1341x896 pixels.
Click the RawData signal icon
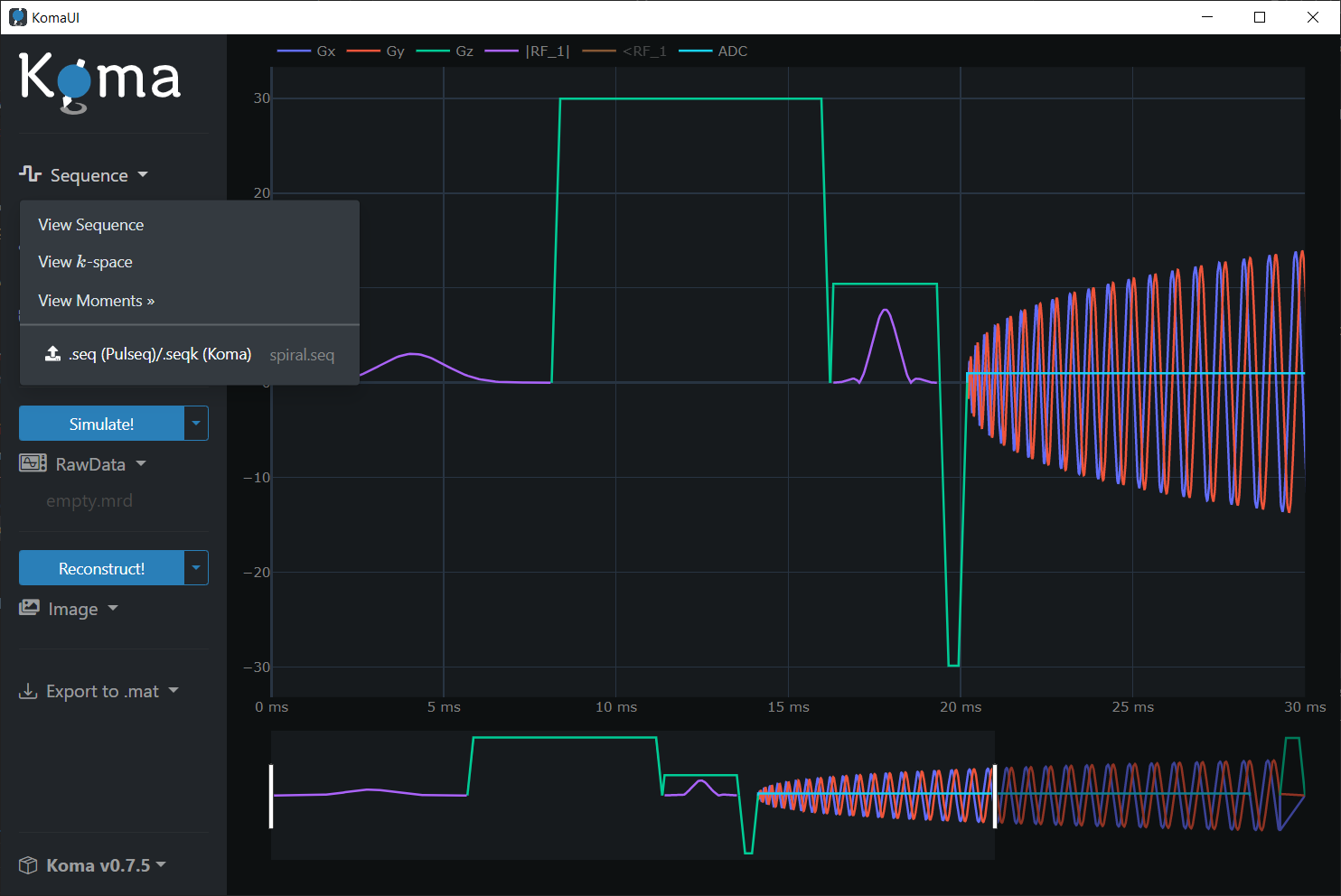click(x=33, y=463)
